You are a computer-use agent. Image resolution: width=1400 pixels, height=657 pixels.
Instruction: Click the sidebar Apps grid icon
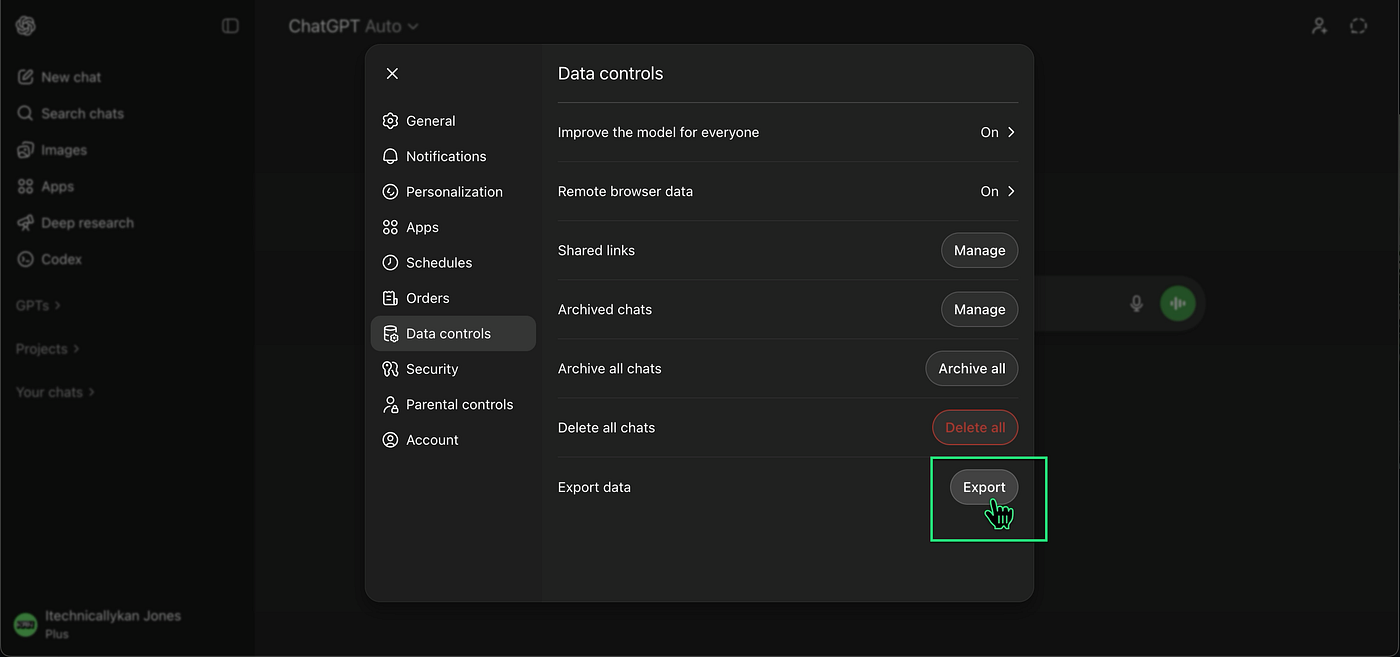click(x=25, y=187)
